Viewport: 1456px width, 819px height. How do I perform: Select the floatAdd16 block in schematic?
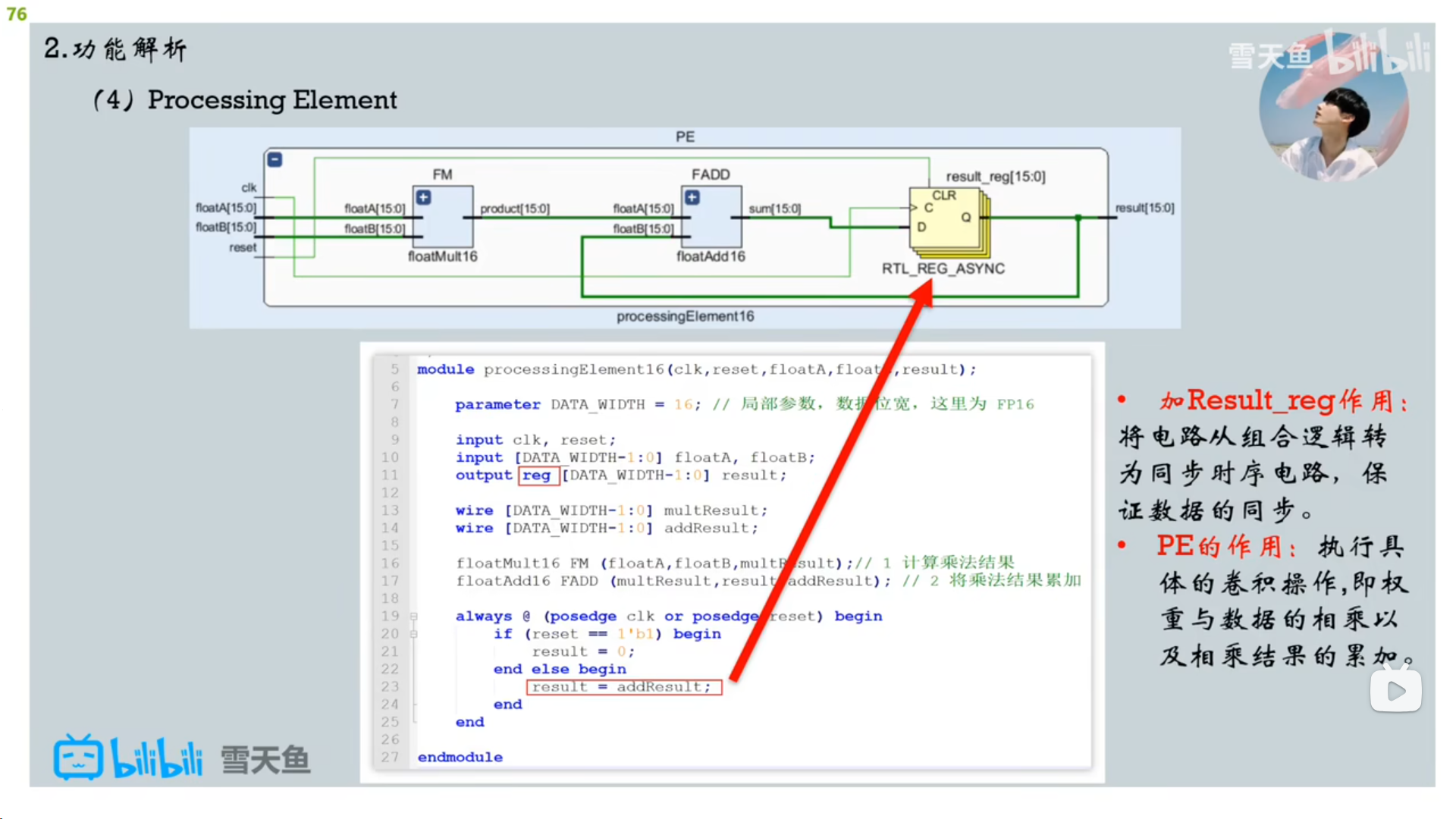pyautogui.click(x=713, y=216)
